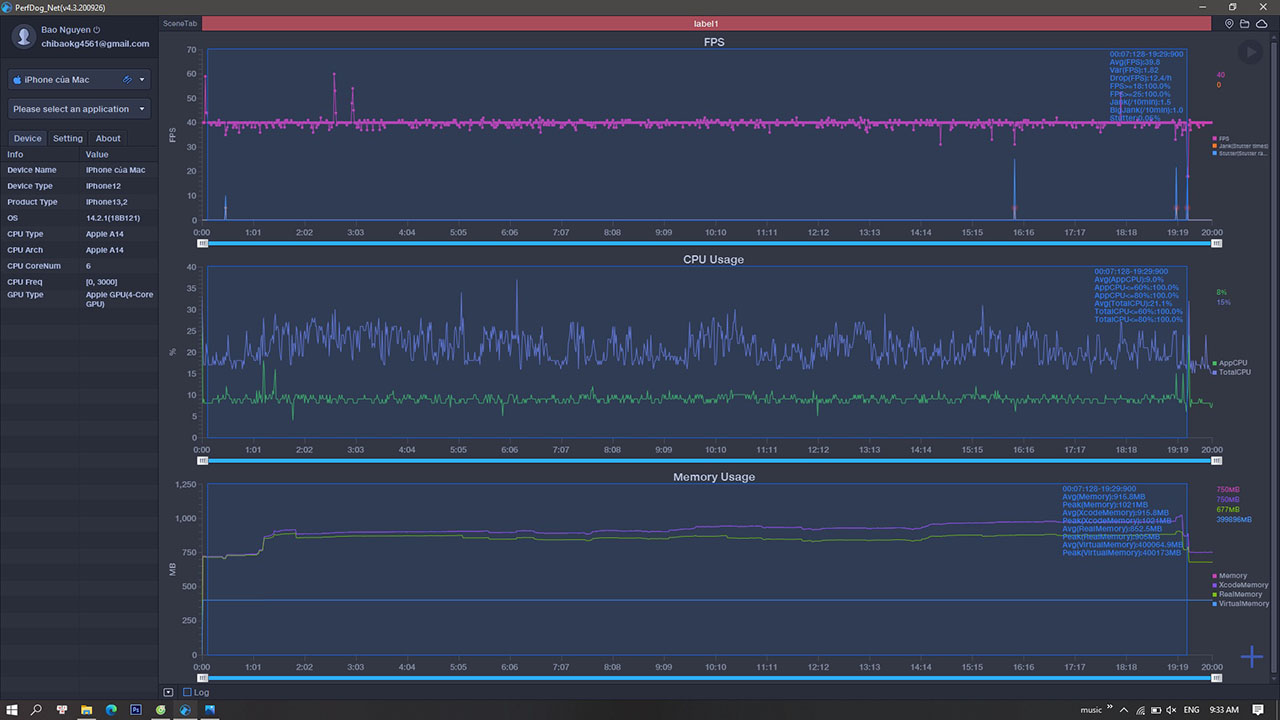This screenshot has width=1280, height=720.
Task: Switch to the About tab
Action: pyautogui.click(x=108, y=138)
